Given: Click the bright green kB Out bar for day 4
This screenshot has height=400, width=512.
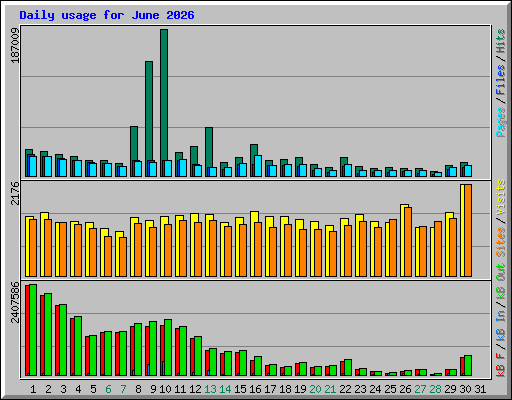Looking at the screenshot, I should tap(78, 346).
